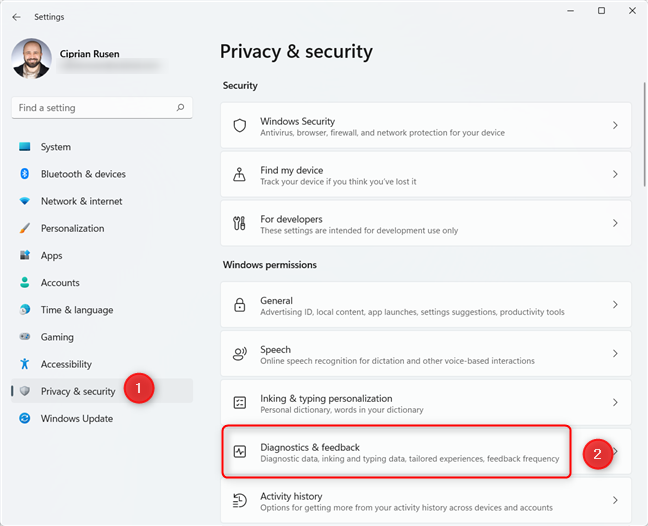Screen dimensions: 648x526
Task: Click the Accessibility figure icon
Action: tap(24, 364)
